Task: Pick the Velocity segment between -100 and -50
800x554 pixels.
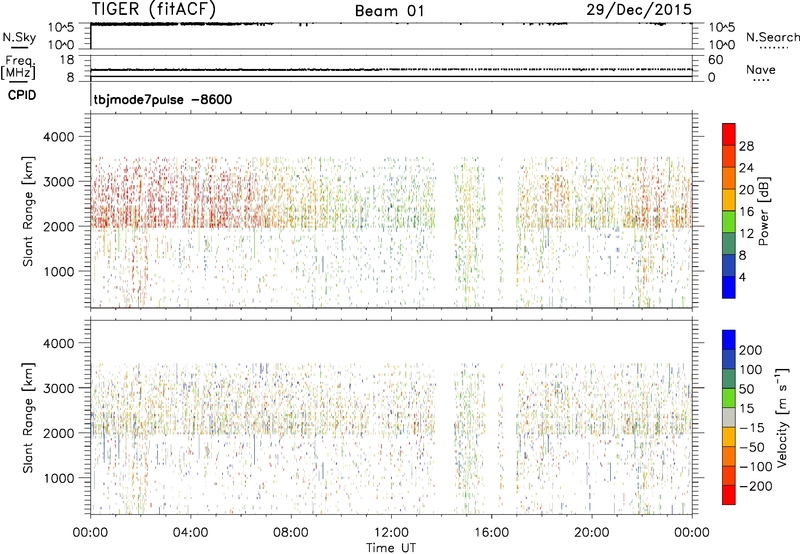Action: (x=729, y=457)
